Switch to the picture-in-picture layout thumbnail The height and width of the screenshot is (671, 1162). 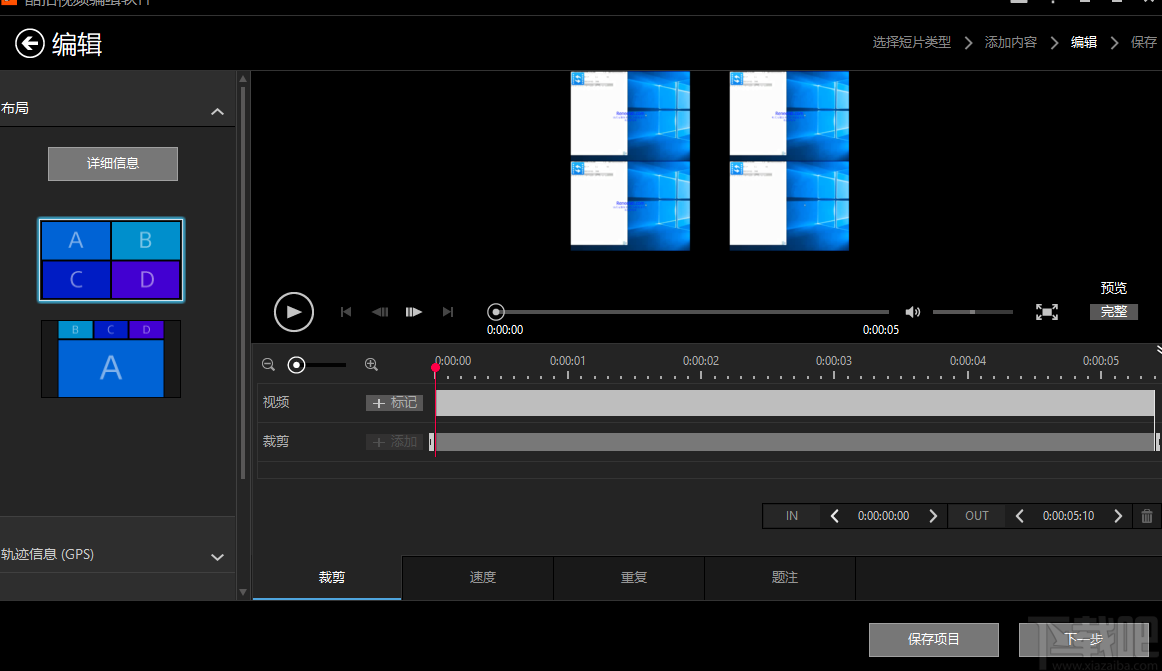pyautogui.click(x=111, y=358)
